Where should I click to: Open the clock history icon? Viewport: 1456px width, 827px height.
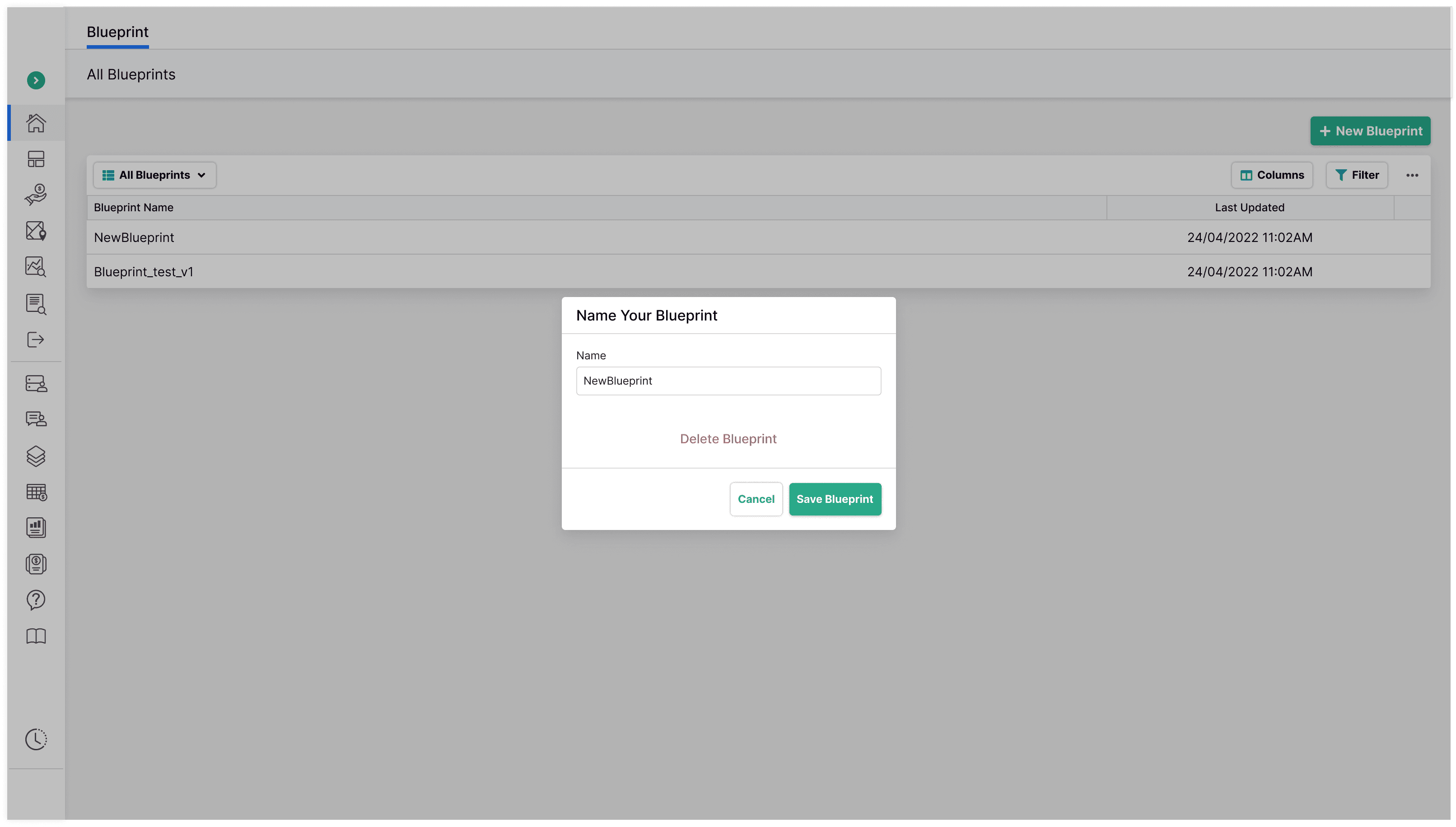36,739
